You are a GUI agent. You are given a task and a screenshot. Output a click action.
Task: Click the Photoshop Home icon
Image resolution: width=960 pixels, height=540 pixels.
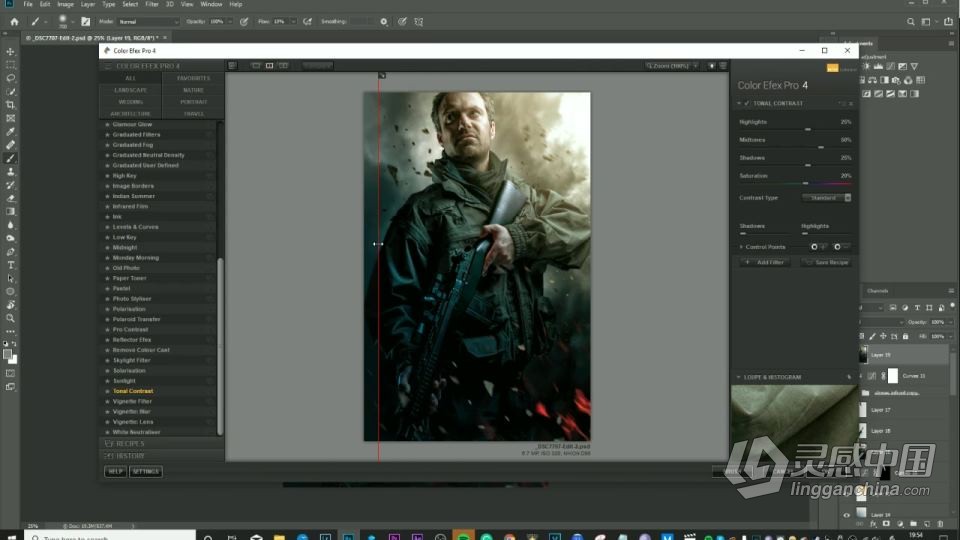pos(14,21)
